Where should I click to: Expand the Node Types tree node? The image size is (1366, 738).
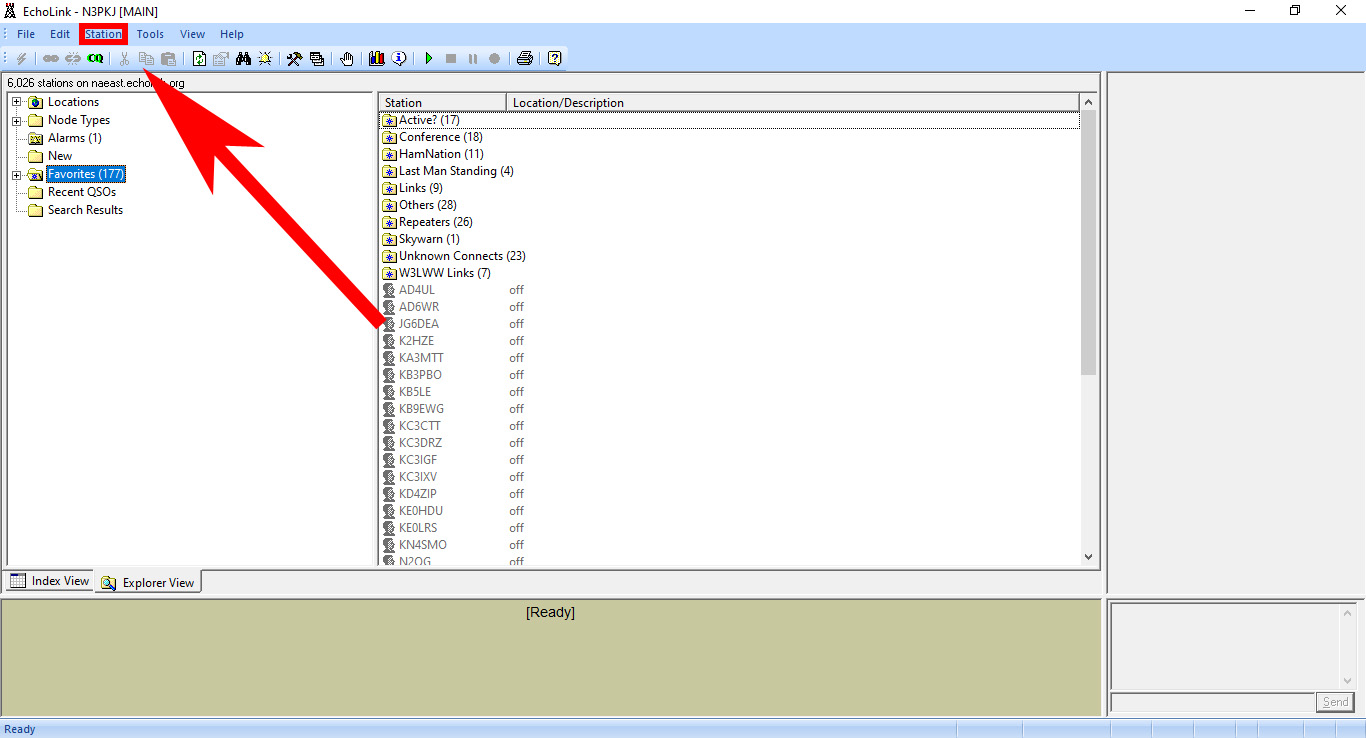(x=17, y=120)
